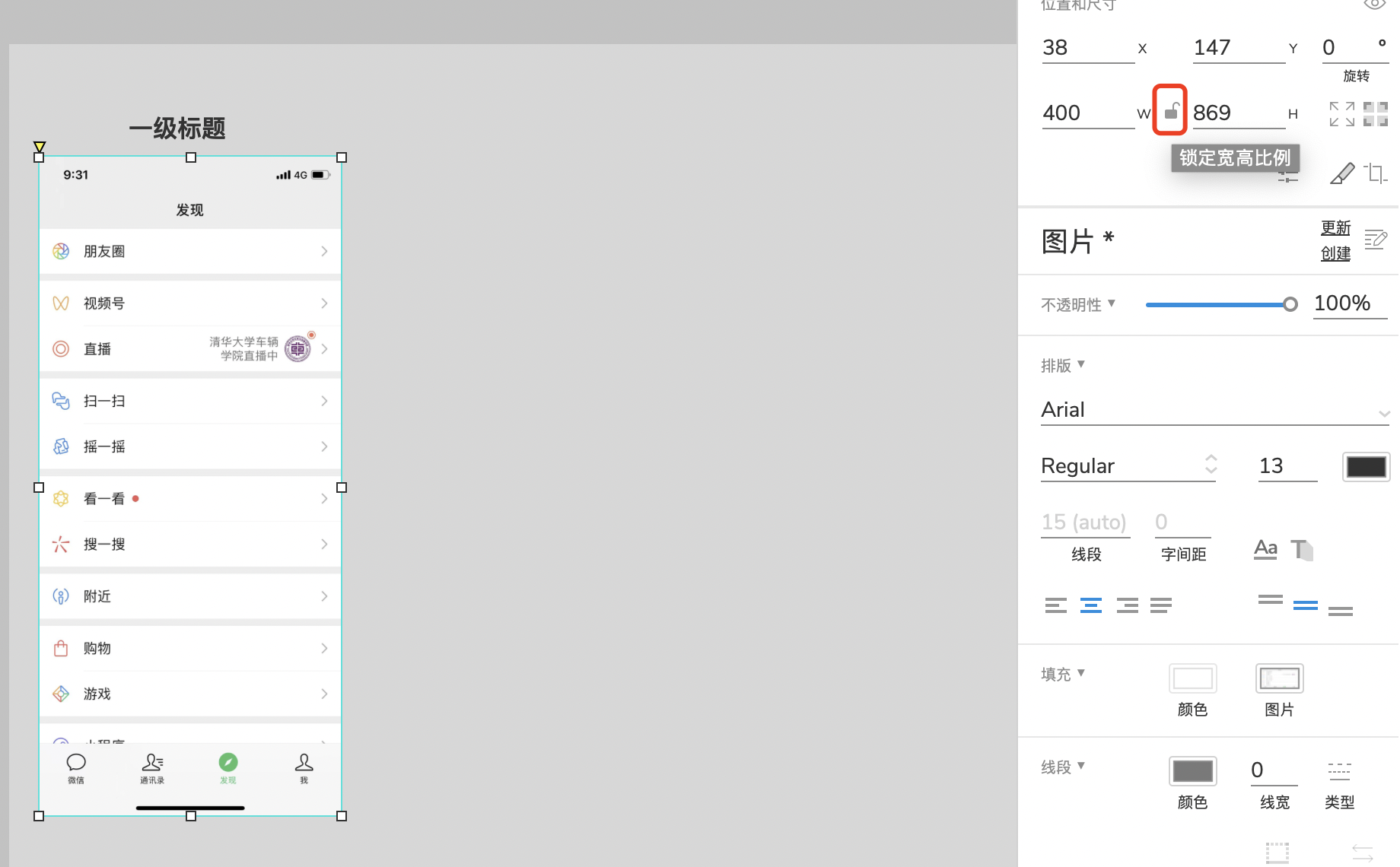Image resolution: width=1400 pixels, height=867 pixels.
Task: Click the fill color swatch
Action: coord(1192,678)
